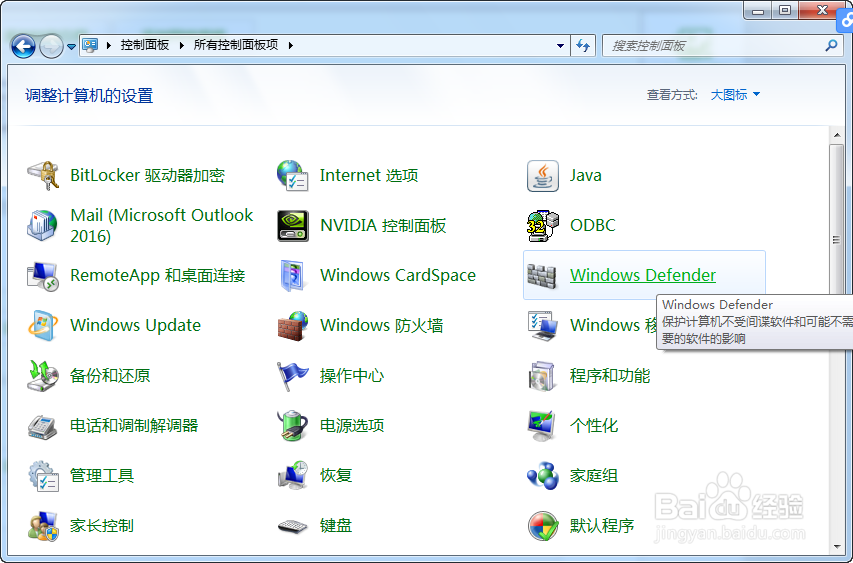Click the Windows 防火墙 firewall icon
The width and height of the screenshot is (853, 563).
click(293, 326)
